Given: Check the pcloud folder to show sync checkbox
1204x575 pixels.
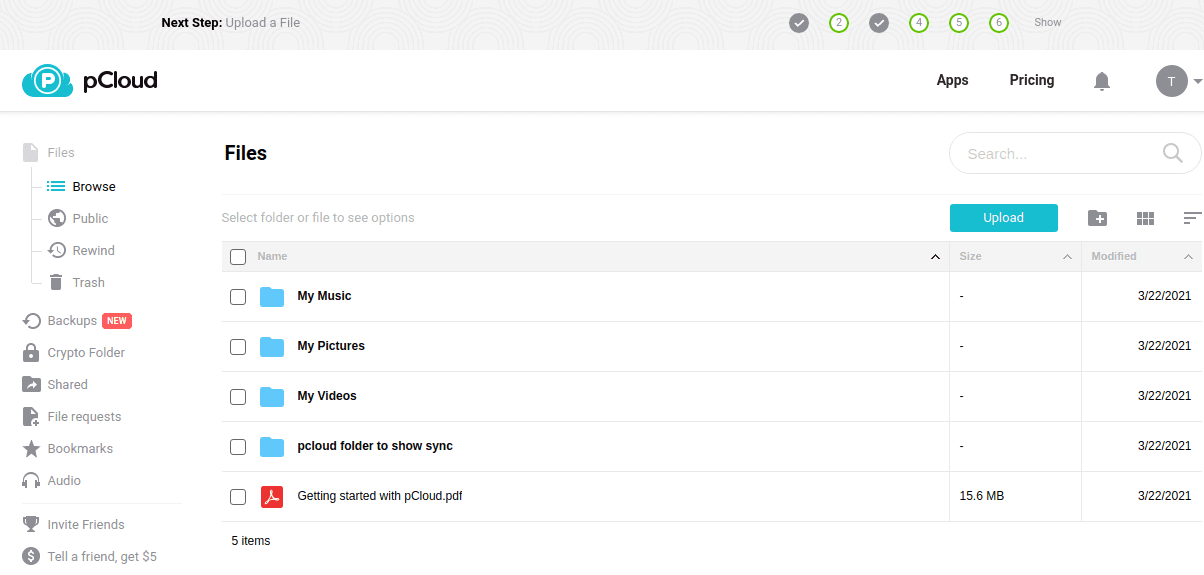Looking at the screenshot, I should [x=238, y=446].
